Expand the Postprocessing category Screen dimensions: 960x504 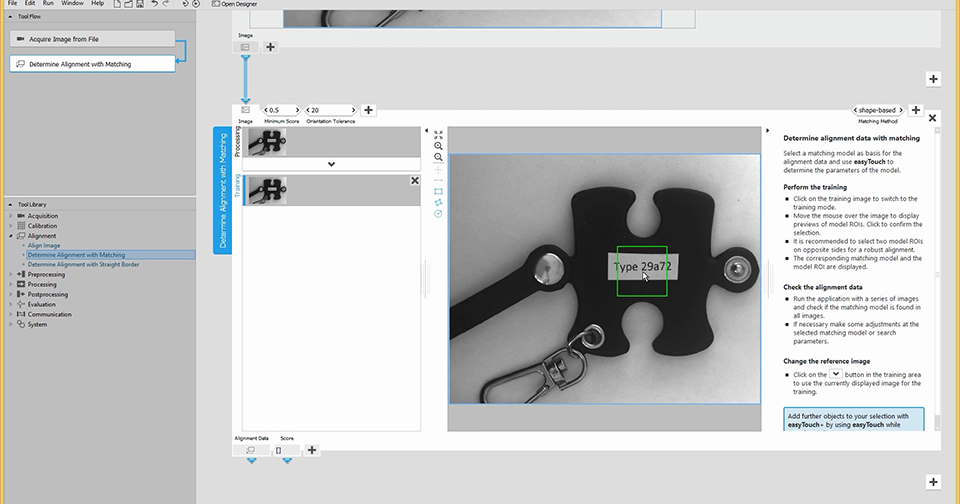pyautogui.click(x=10, y=295)
